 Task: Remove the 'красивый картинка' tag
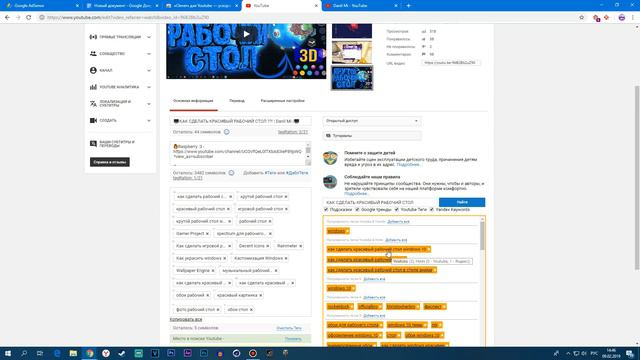[260, 296]
